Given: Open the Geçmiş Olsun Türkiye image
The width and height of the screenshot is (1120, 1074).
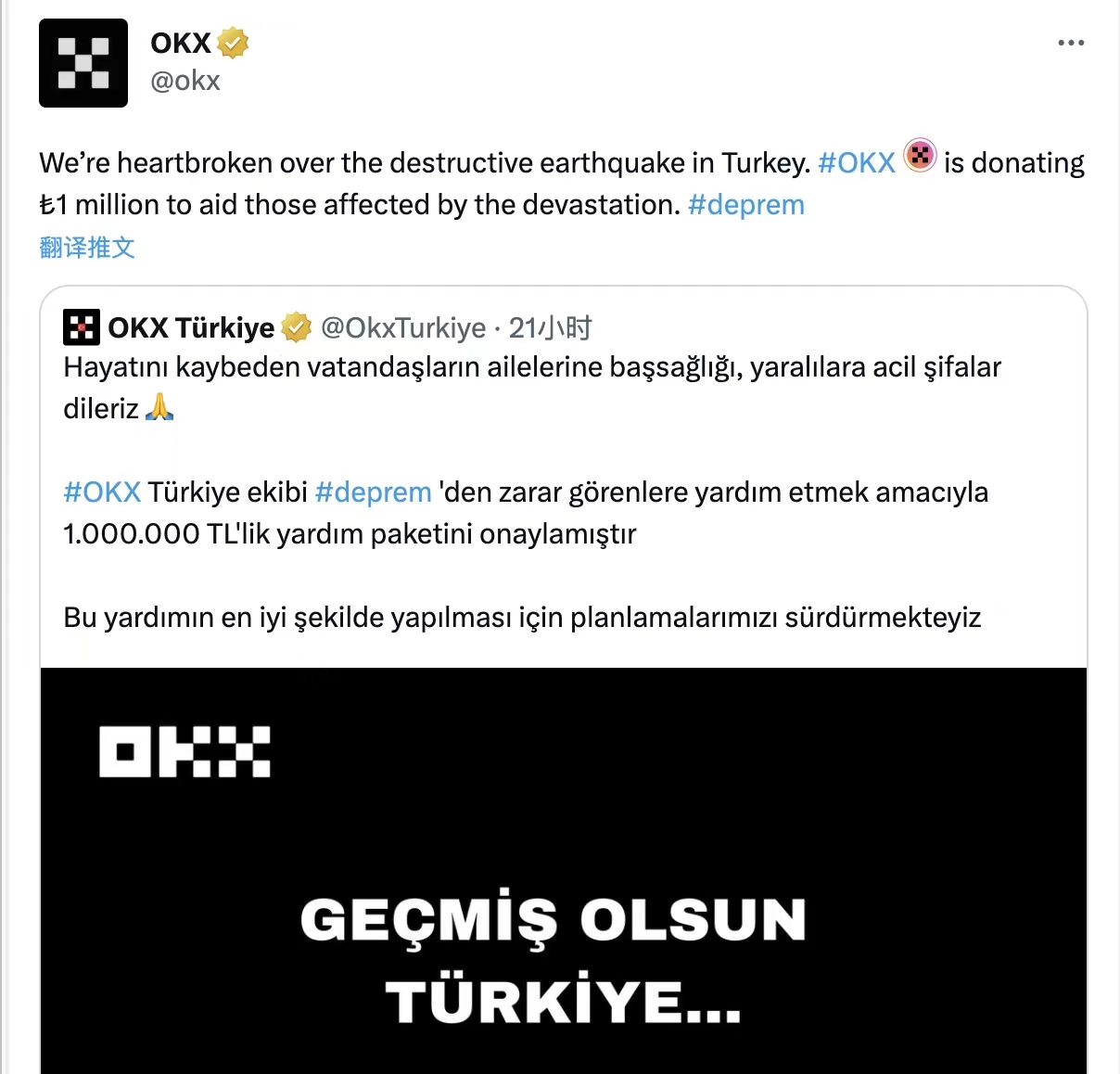Looking at the screenshot, I should 564,871.
